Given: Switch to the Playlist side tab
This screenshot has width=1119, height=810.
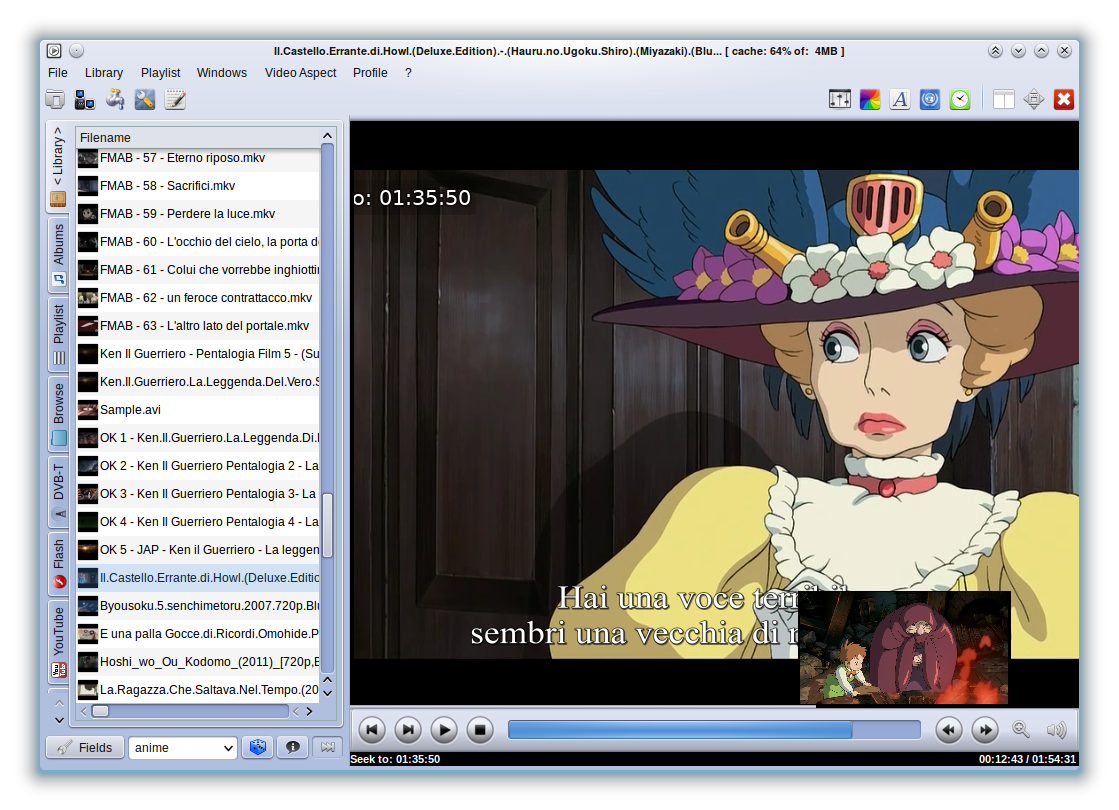Looking at the screenshot, I should [58, 333].
